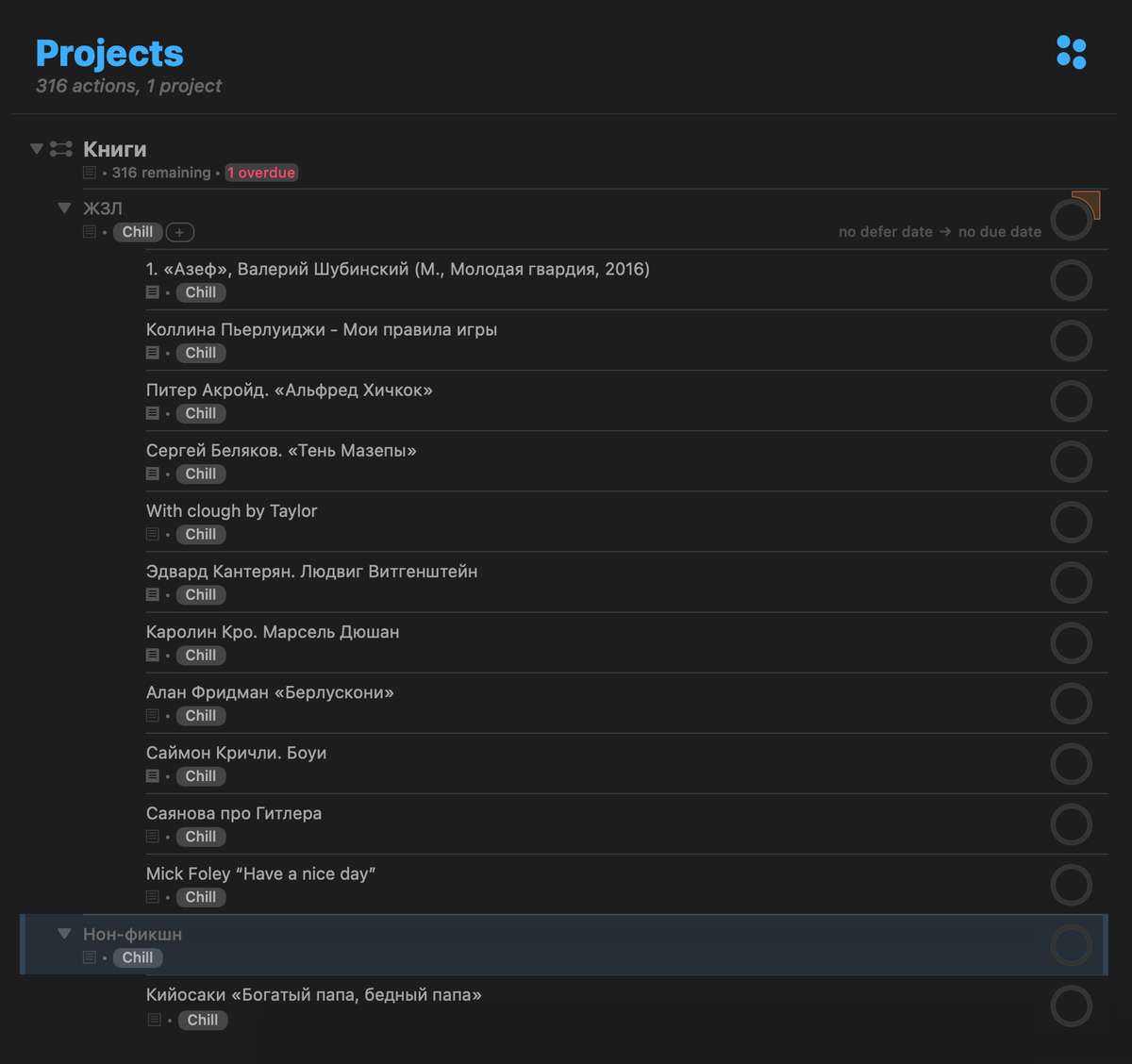The height and width of the screenshot is (1064, 1132).
Task: Select the ЖЗЛ group title
Action: pos(103,208)
